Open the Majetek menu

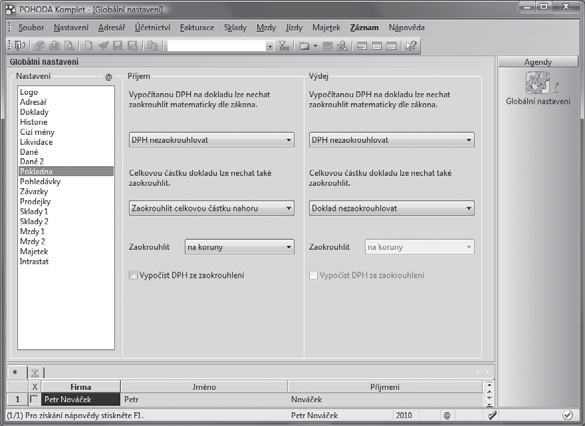[326, 27]
